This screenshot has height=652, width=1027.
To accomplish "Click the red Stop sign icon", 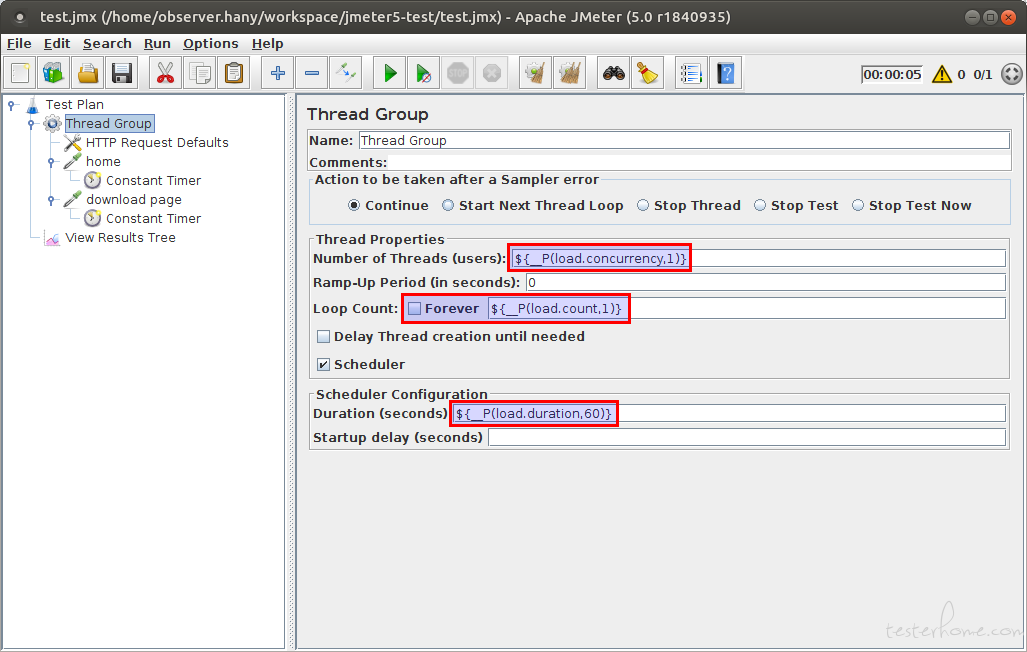I will tap(458, 73).
